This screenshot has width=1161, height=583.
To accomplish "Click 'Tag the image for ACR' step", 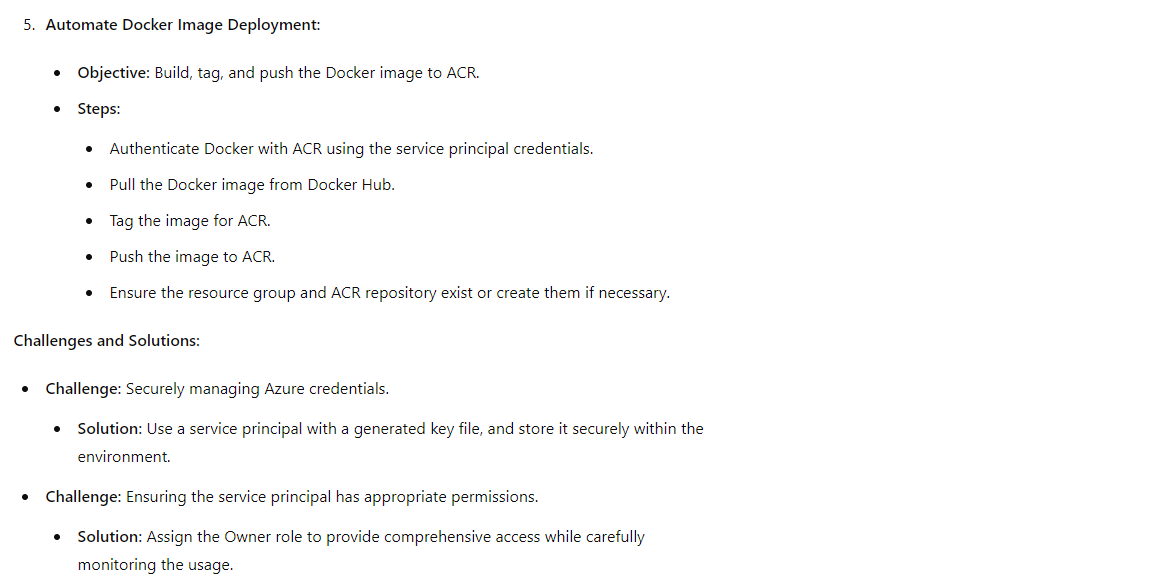I will point(190,221).
